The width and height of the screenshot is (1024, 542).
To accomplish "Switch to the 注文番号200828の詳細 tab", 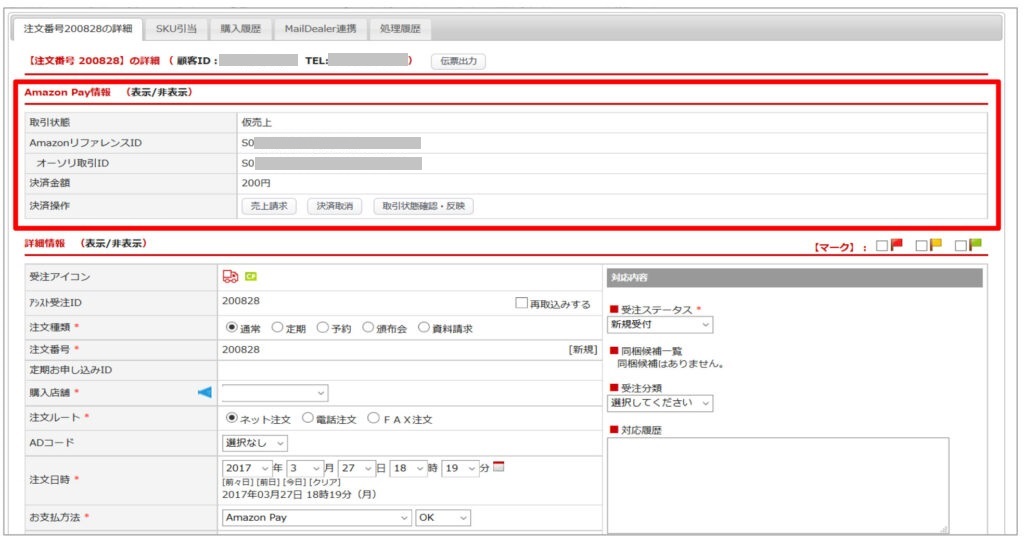I will coord(78,29).
